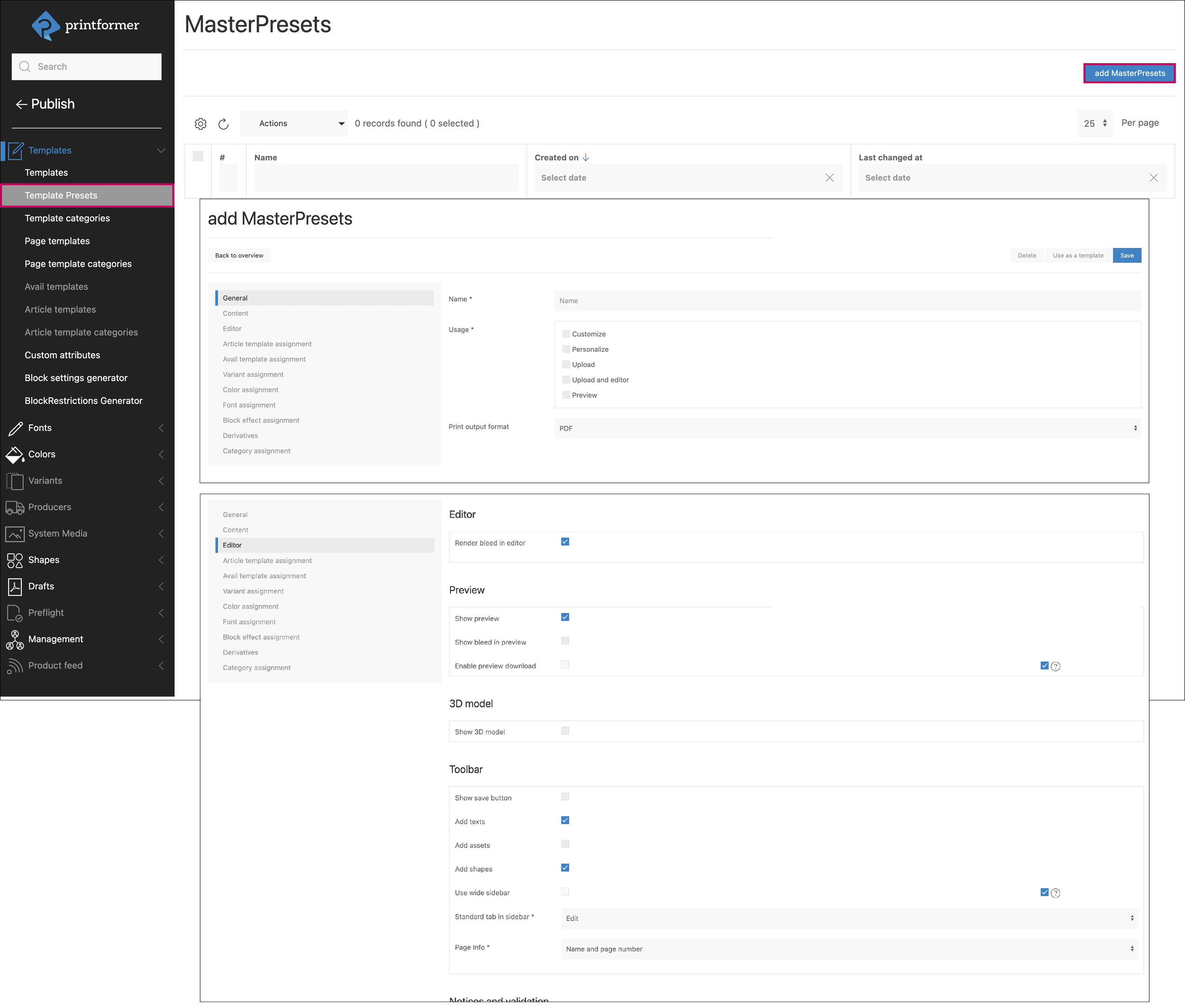The height and width of the screenshot is (1008, 1185).
Task: Click the refresh icon above the records table
Action: coord(223,123)
